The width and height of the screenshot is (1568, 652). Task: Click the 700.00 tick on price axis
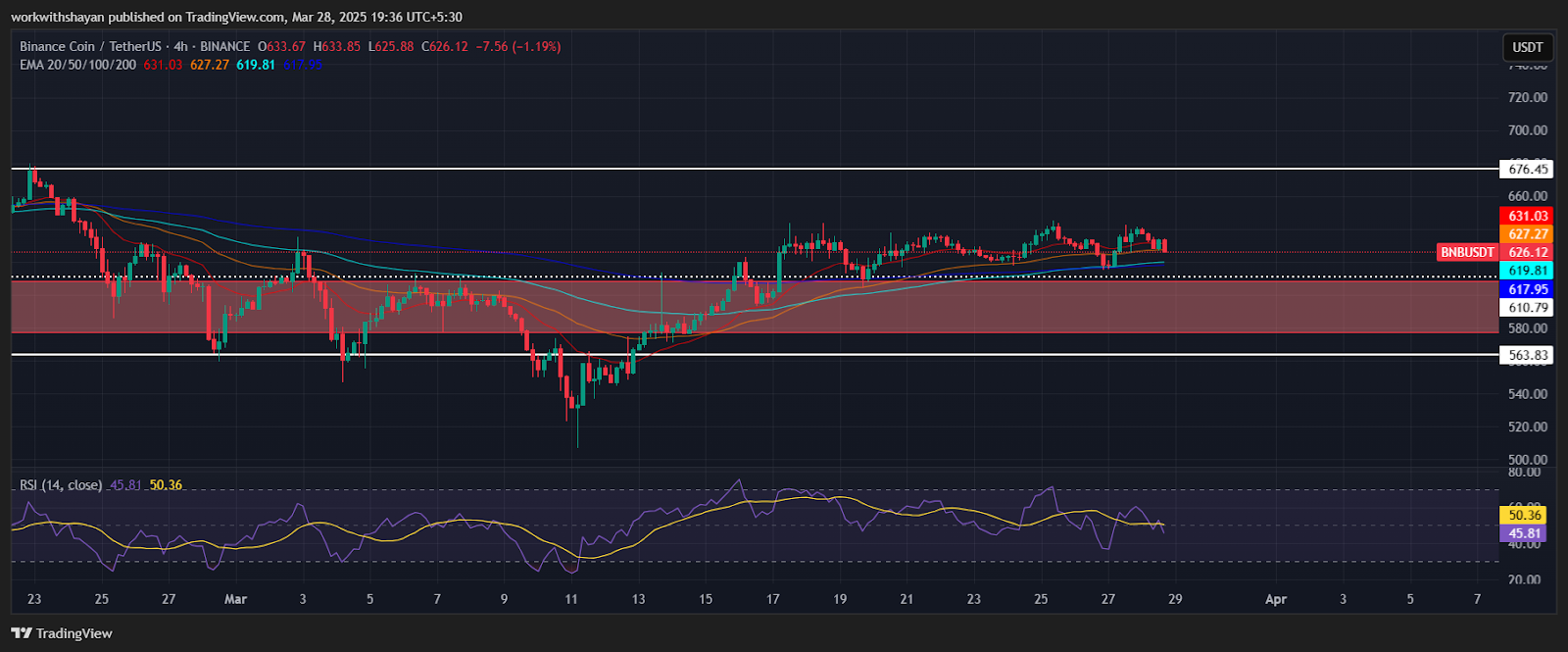click(1527, 130)
